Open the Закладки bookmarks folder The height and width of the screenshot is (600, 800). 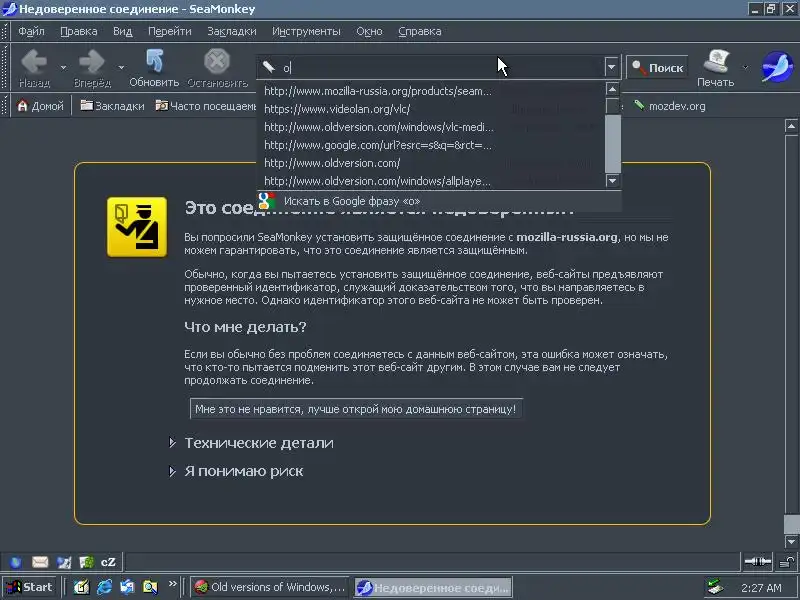113,106
